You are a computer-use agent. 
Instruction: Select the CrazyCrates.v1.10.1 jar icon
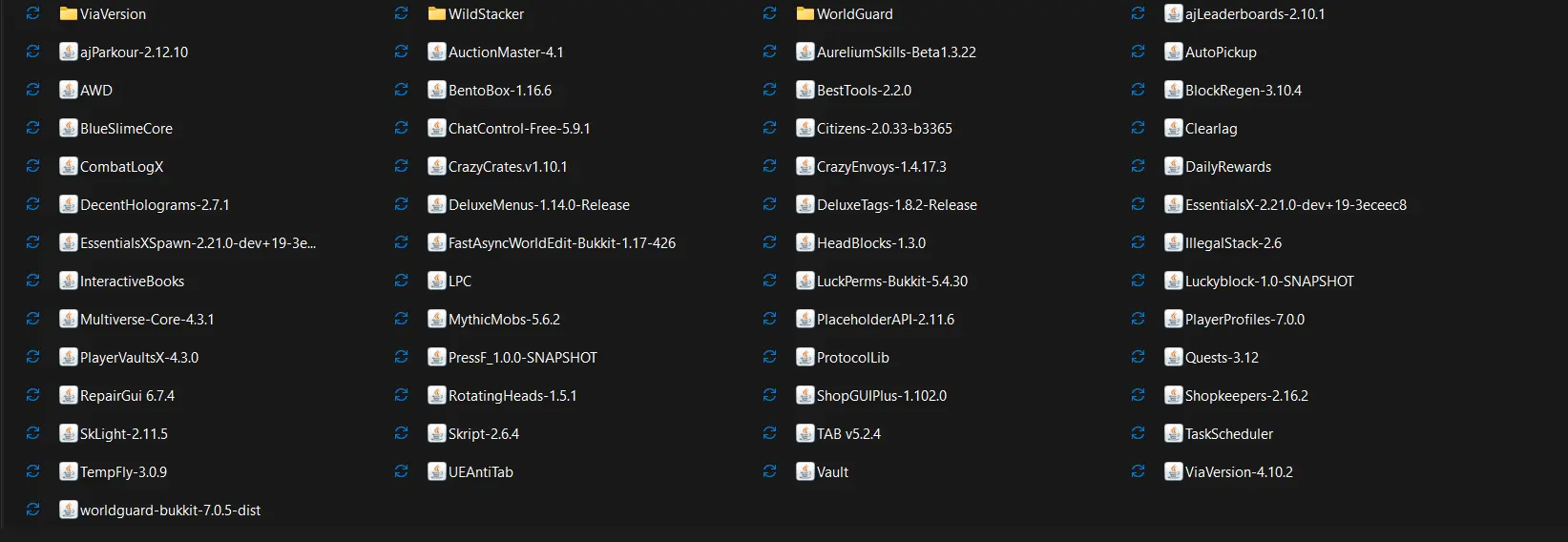[x=437, y=166]
